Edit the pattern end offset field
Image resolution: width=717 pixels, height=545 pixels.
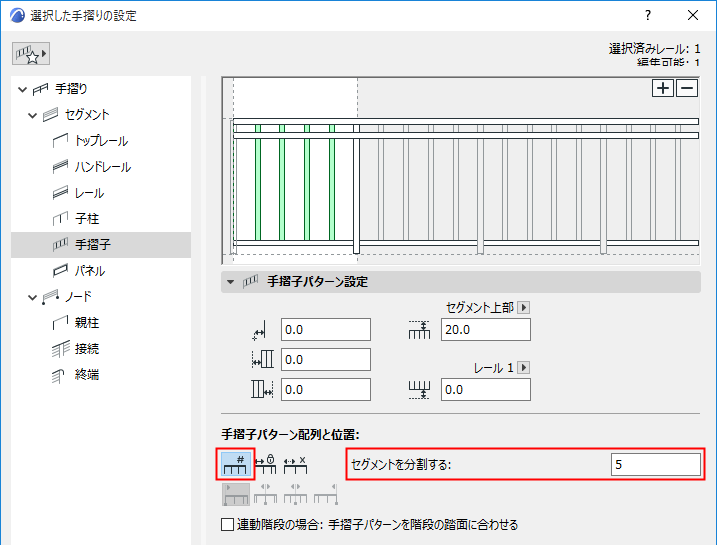click(x=326, y=390)
